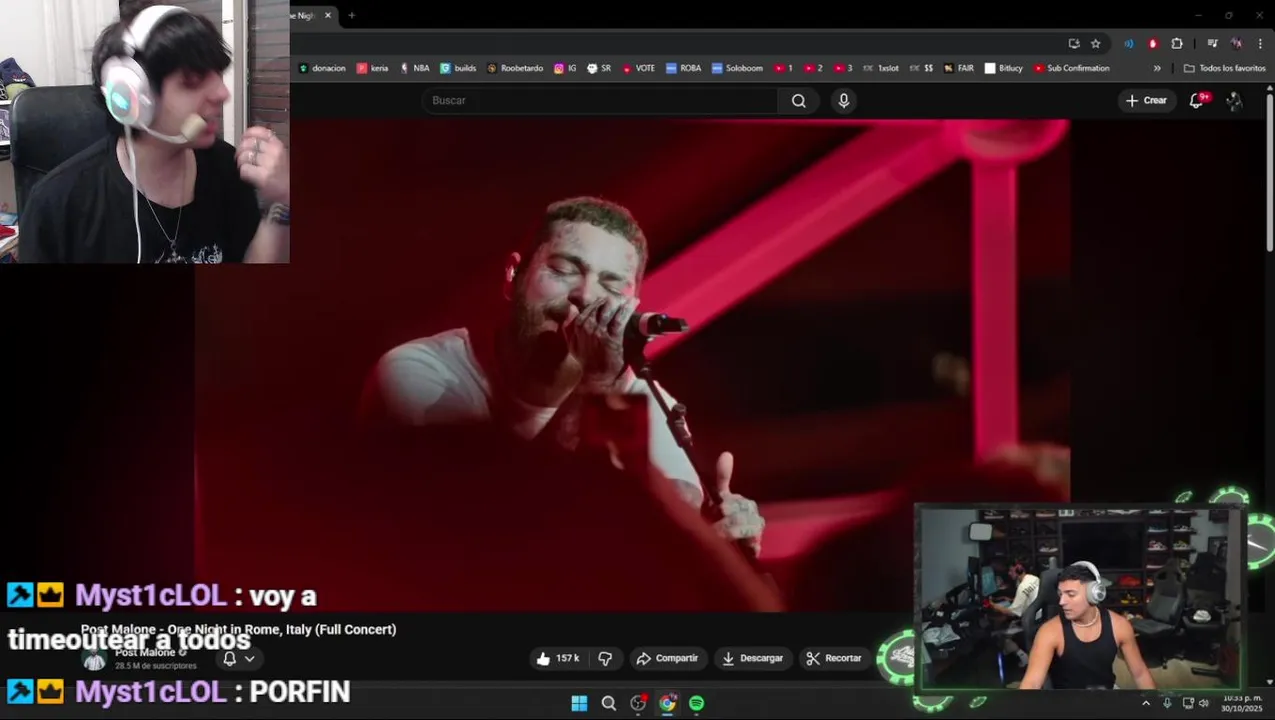
Task: Open the FAIR bookmark
Action: click(958, 68)
